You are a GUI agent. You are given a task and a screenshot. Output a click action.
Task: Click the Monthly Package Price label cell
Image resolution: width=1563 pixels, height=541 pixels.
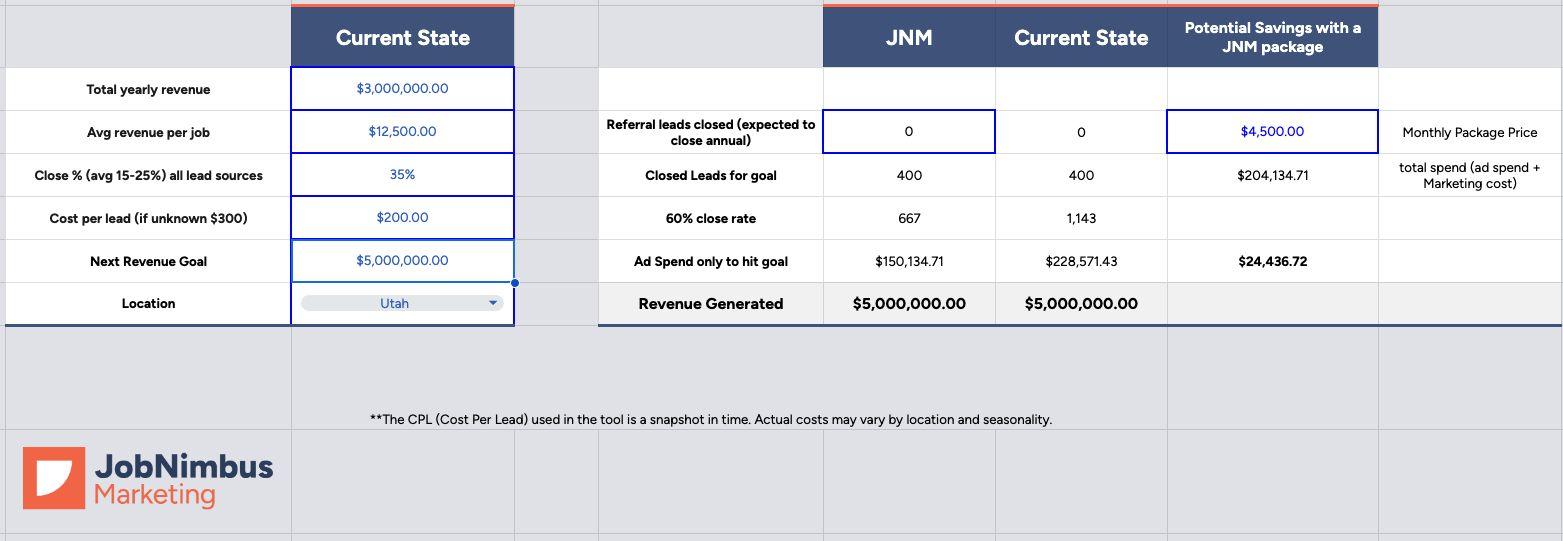[x=1469, y=133]
